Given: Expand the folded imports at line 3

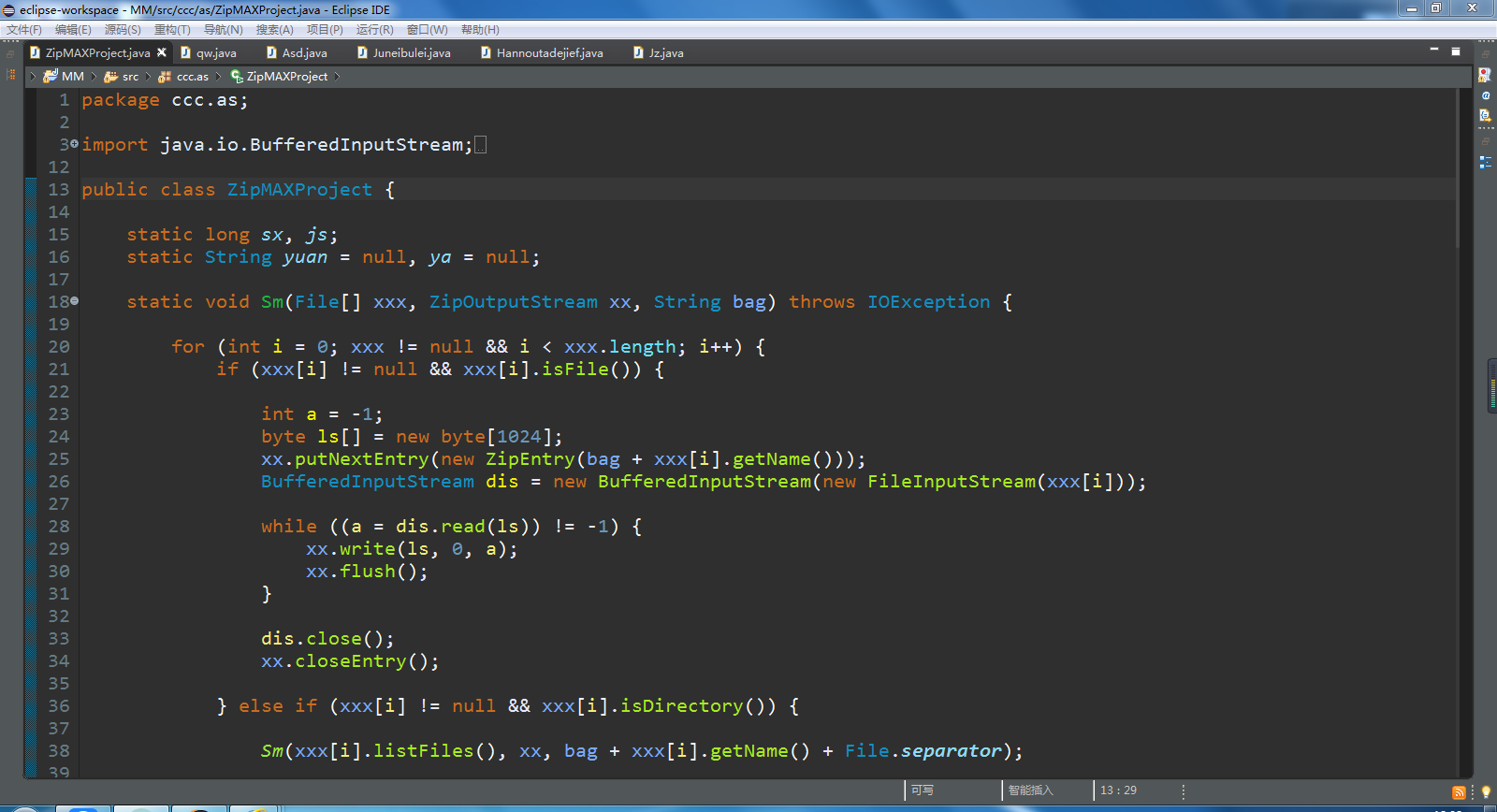Looking at the screenshot, I should pos(75,144).
